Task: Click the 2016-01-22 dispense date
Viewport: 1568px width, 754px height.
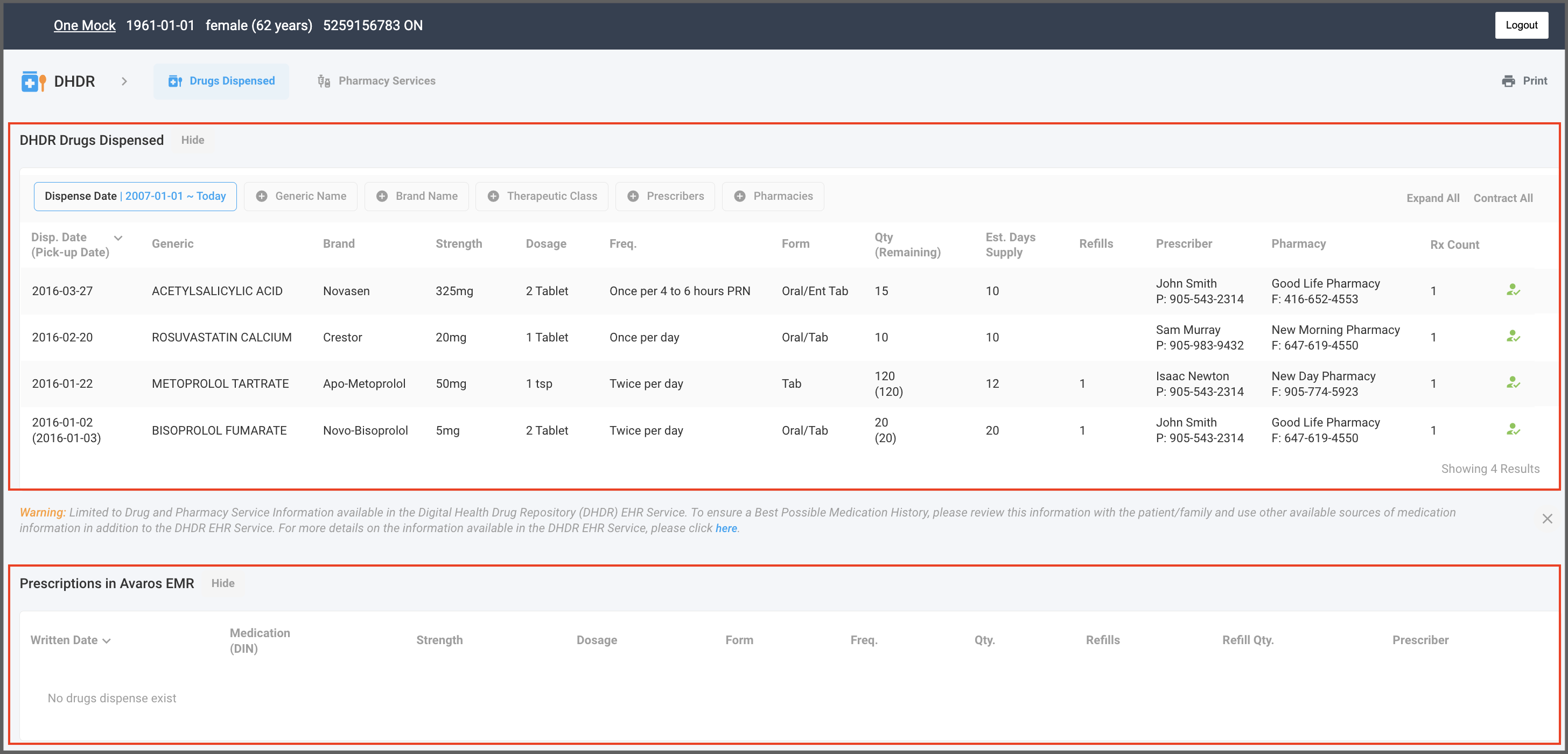Action: tap(62, 383)
